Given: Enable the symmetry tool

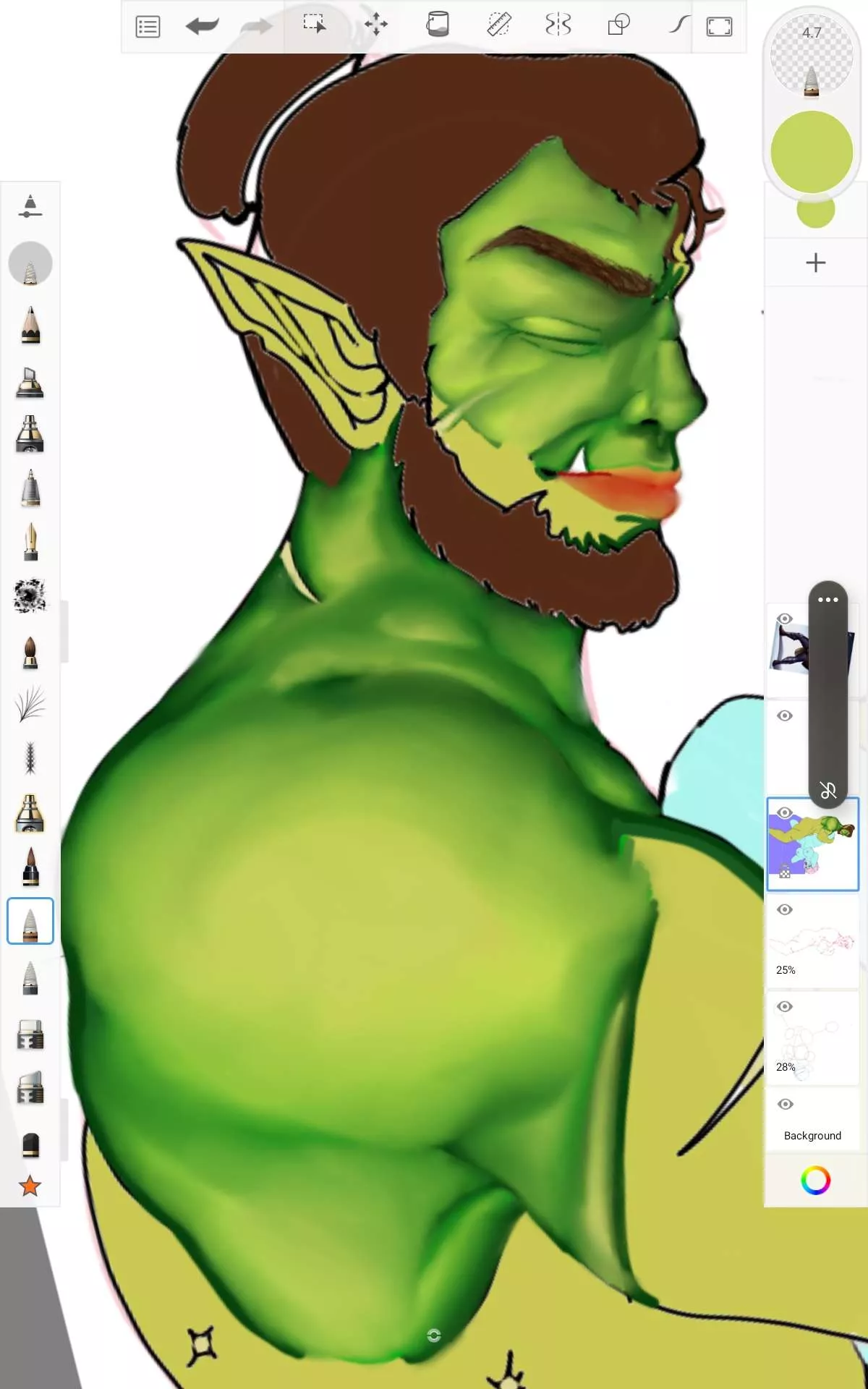Looking at the screenshot, I should pos(558,25).
